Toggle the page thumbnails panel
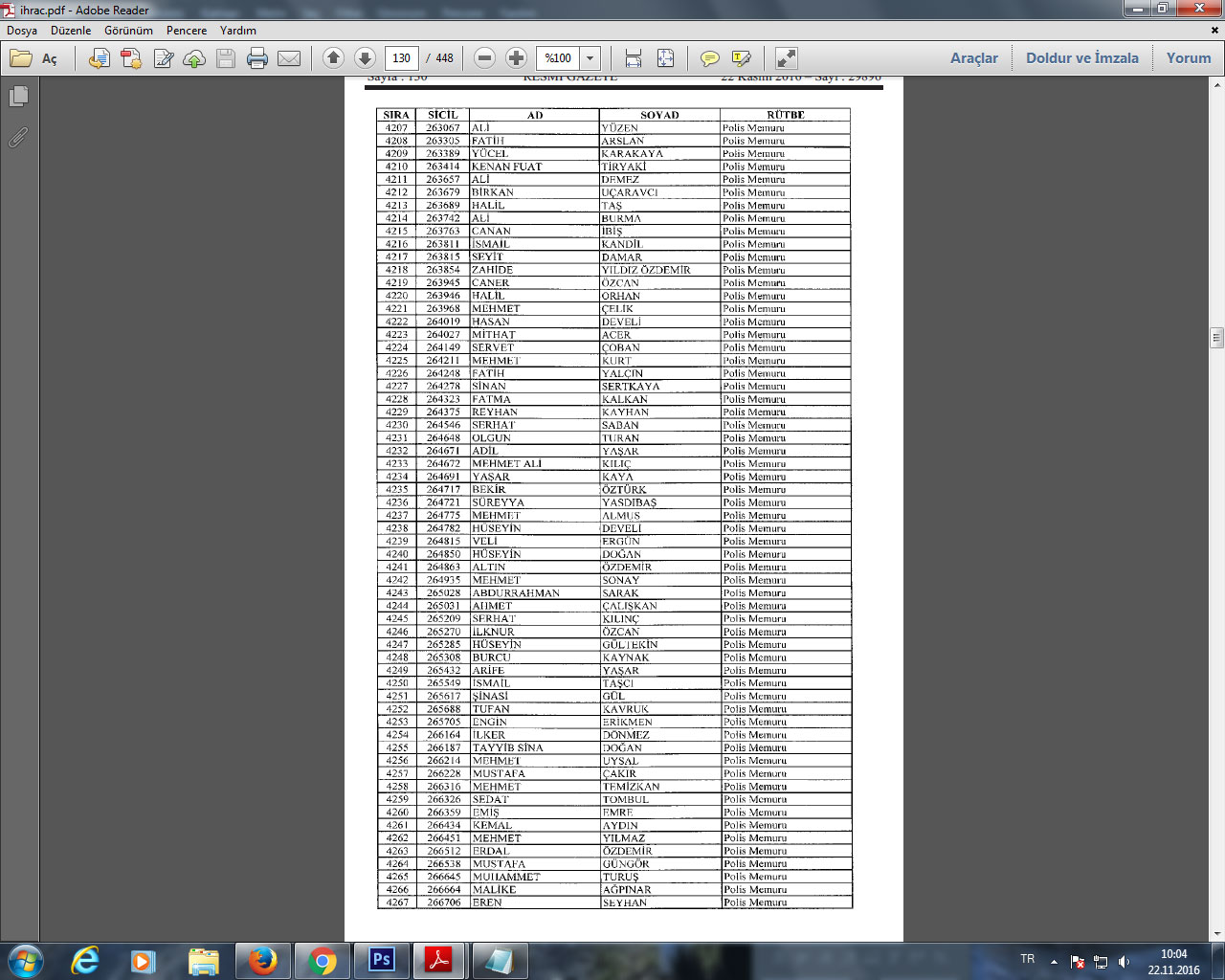The width and height of the screenshot is (1225, 980). coord(18,97)
